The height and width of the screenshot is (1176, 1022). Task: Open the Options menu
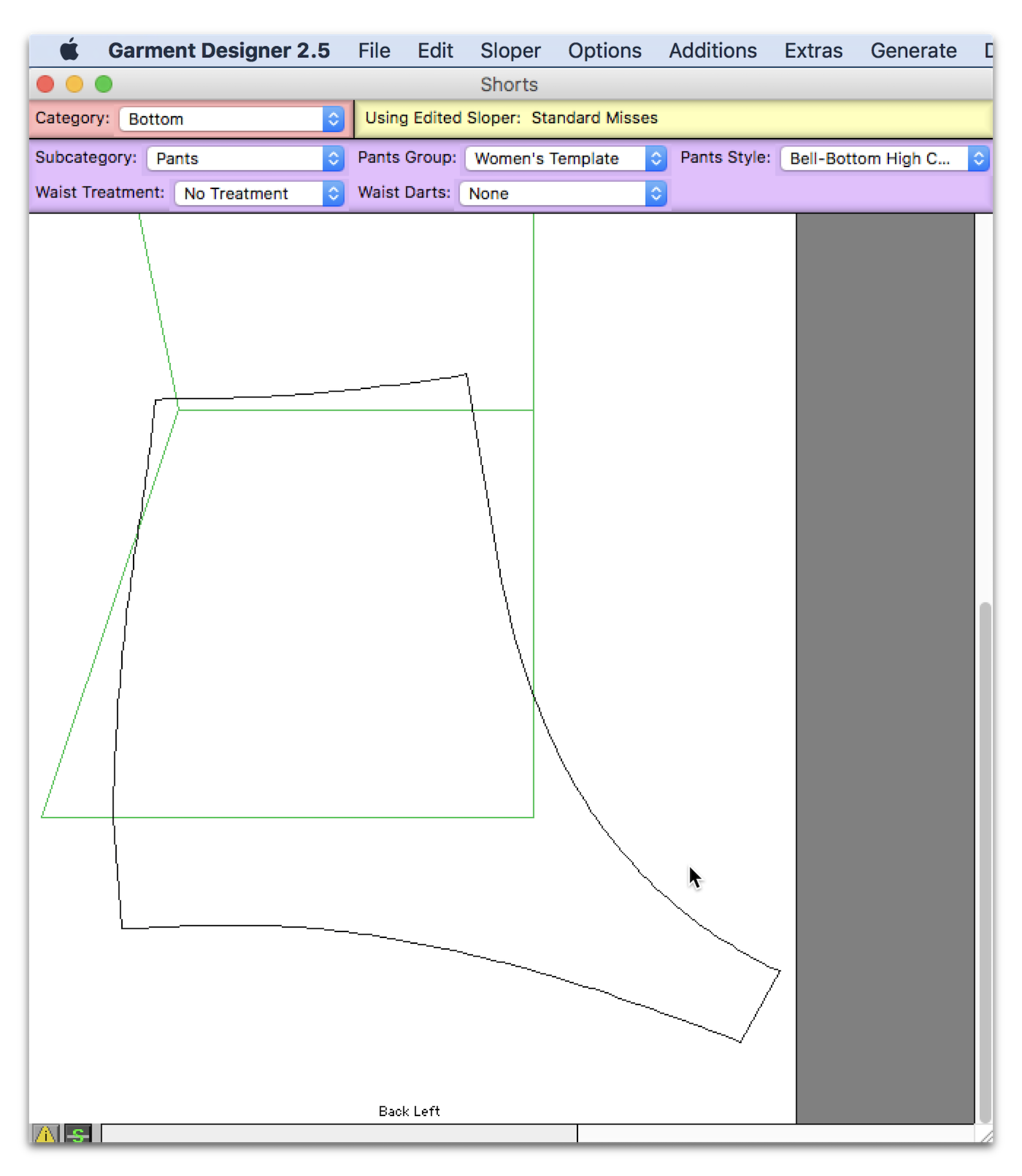(605, 50)
